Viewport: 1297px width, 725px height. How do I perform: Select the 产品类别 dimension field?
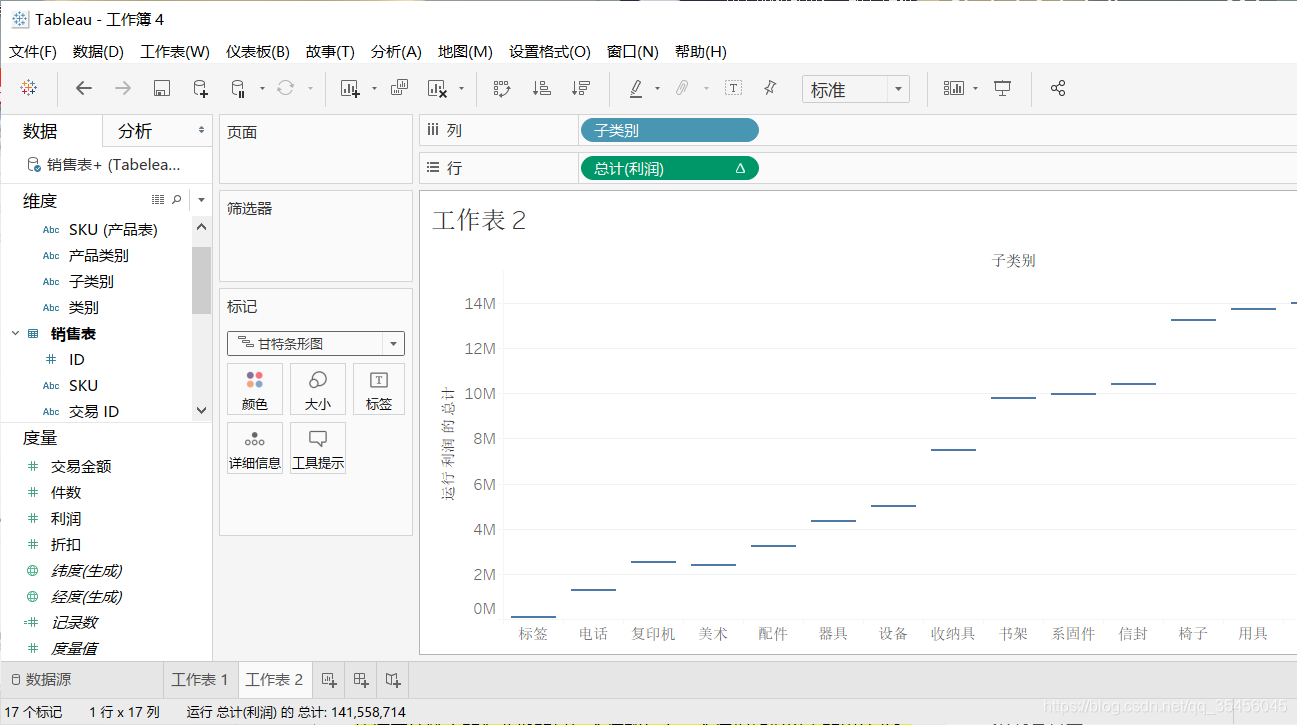coord(99,256)
